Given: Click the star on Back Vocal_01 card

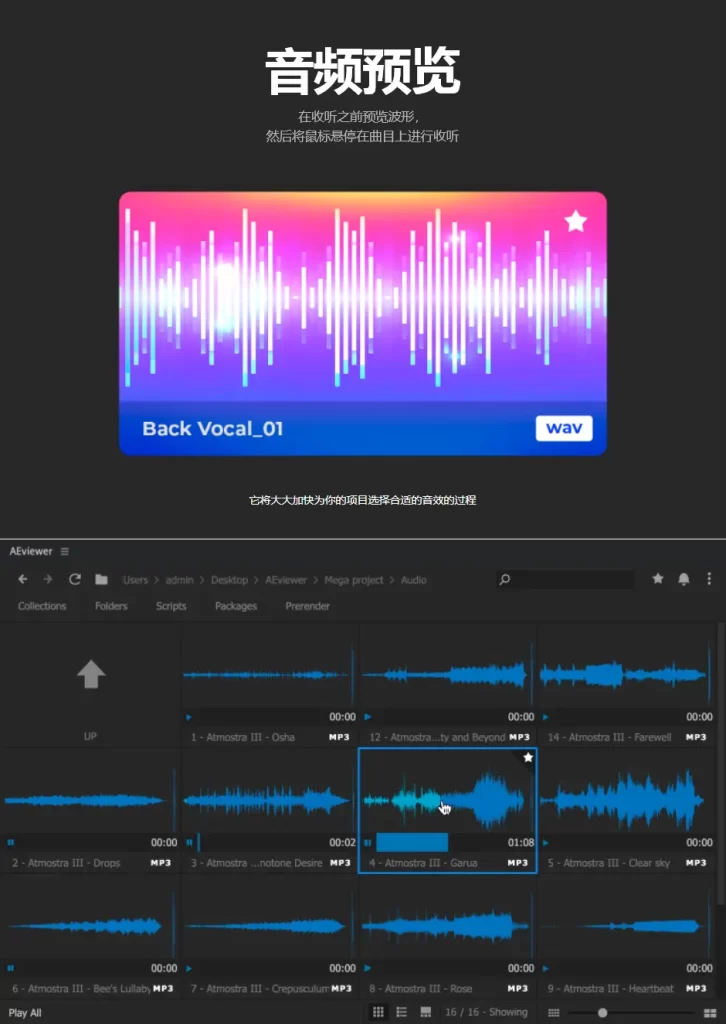Looking at the screenshot, I should tap(576, 221).
